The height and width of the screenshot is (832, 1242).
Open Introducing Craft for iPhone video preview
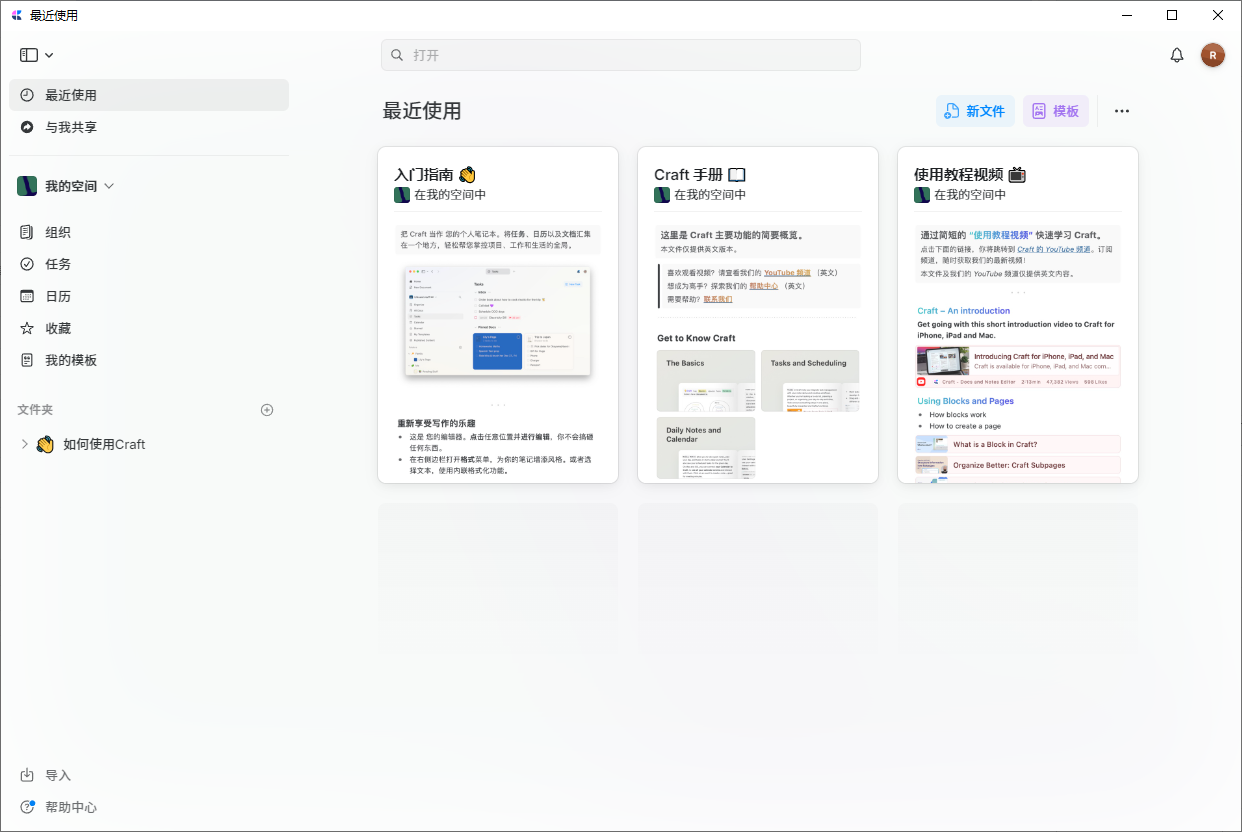pos(1018,366)
